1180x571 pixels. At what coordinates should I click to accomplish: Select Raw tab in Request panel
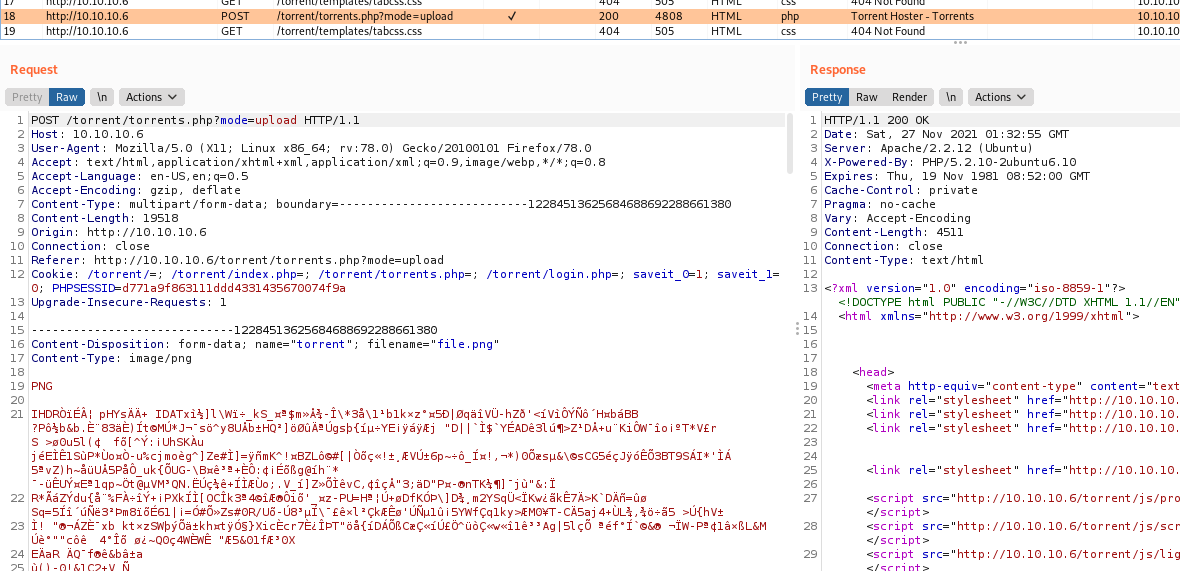point(67,97)
